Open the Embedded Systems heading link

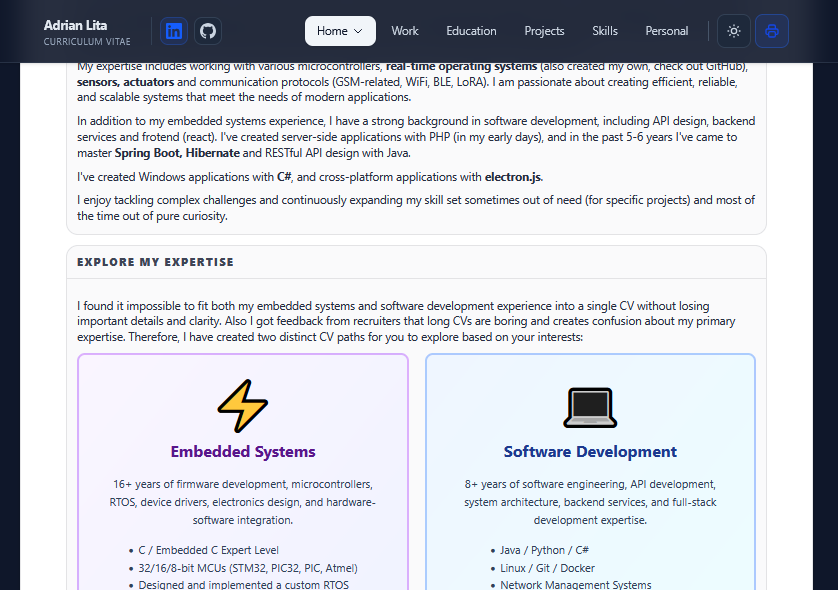[x=243, y=452]
